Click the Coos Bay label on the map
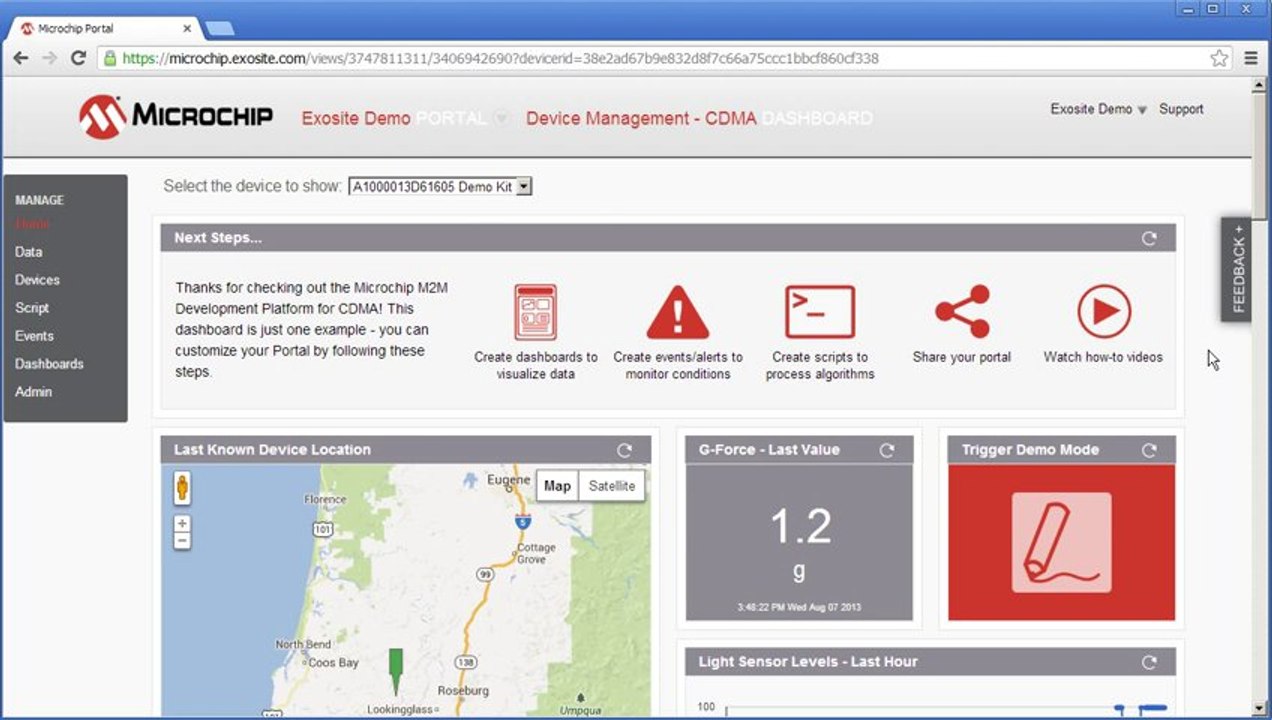Screen dimensions: 1272x720 coord(333,662)
